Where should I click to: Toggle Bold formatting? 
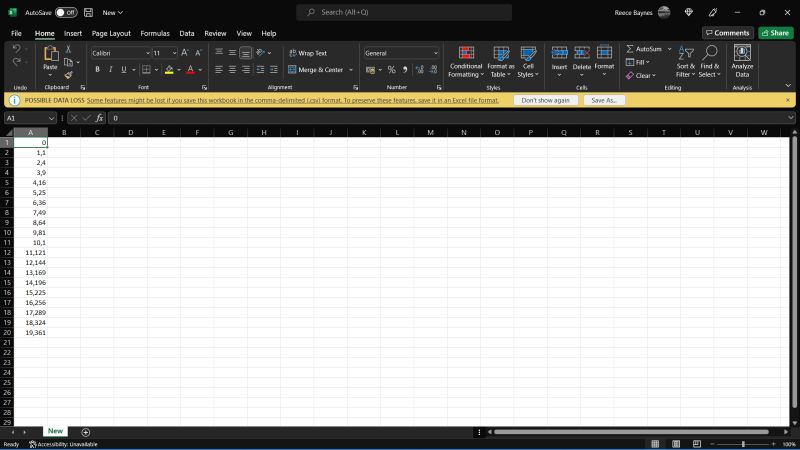pos(97,70)
